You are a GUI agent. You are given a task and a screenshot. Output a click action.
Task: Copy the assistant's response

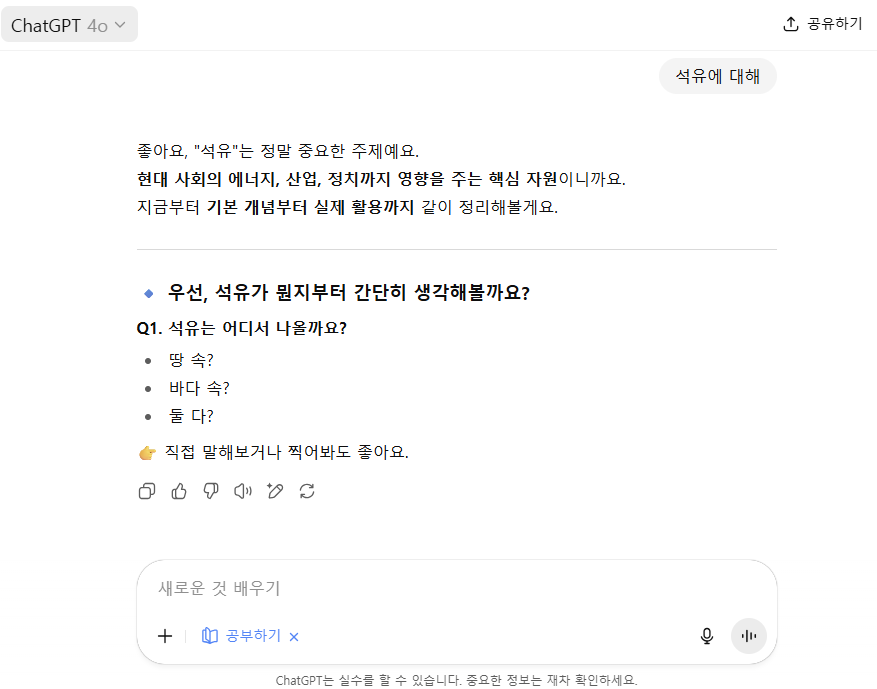pos(147,491)
